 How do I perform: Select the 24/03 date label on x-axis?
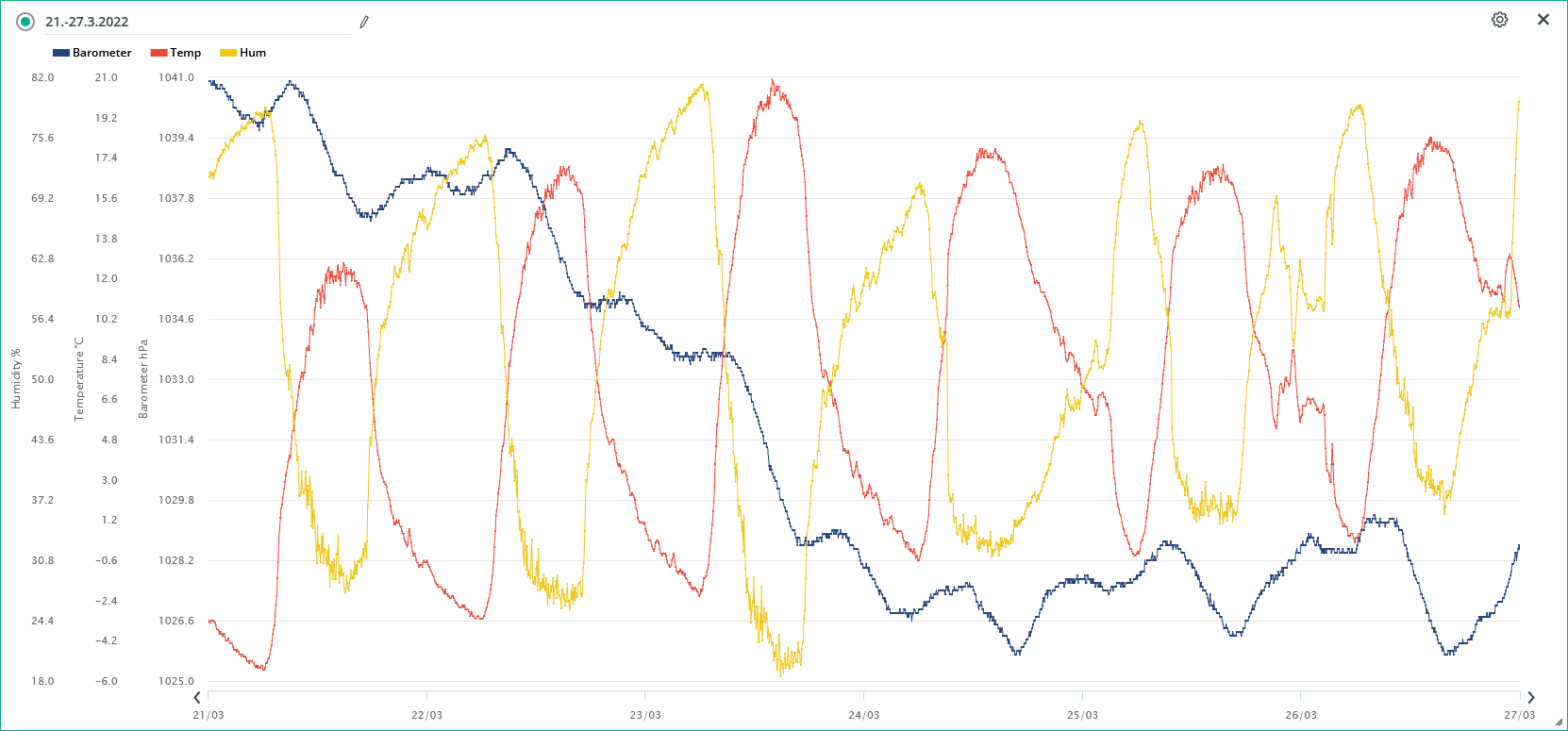pos(863,715)
